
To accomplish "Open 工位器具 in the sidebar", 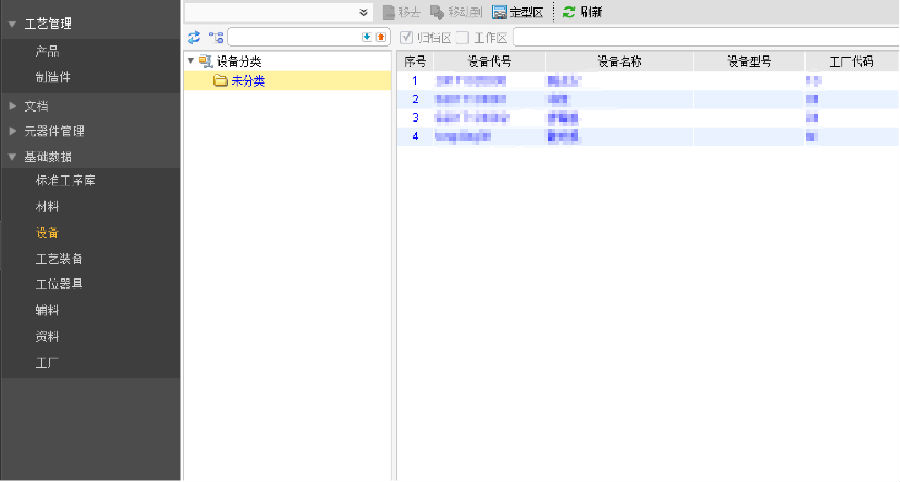I will [x=59, y=284].
